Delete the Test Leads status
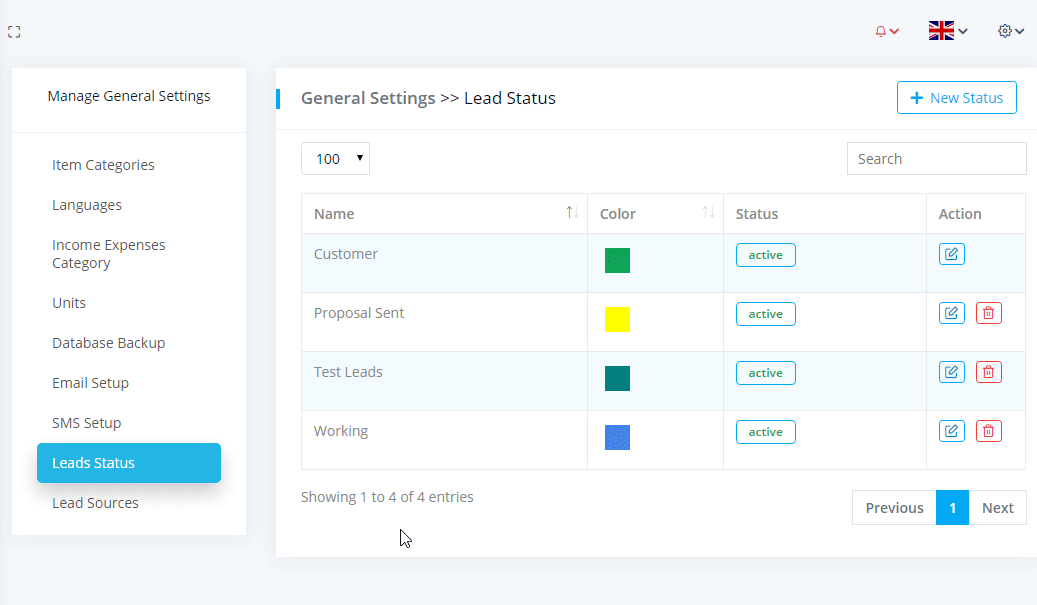 click(x=988, y=372)
